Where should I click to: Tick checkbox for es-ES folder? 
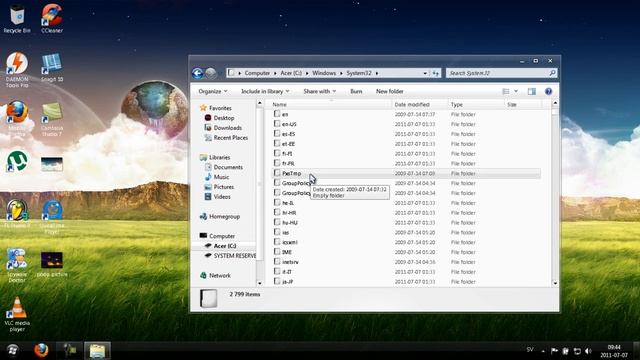pos(277,133)
